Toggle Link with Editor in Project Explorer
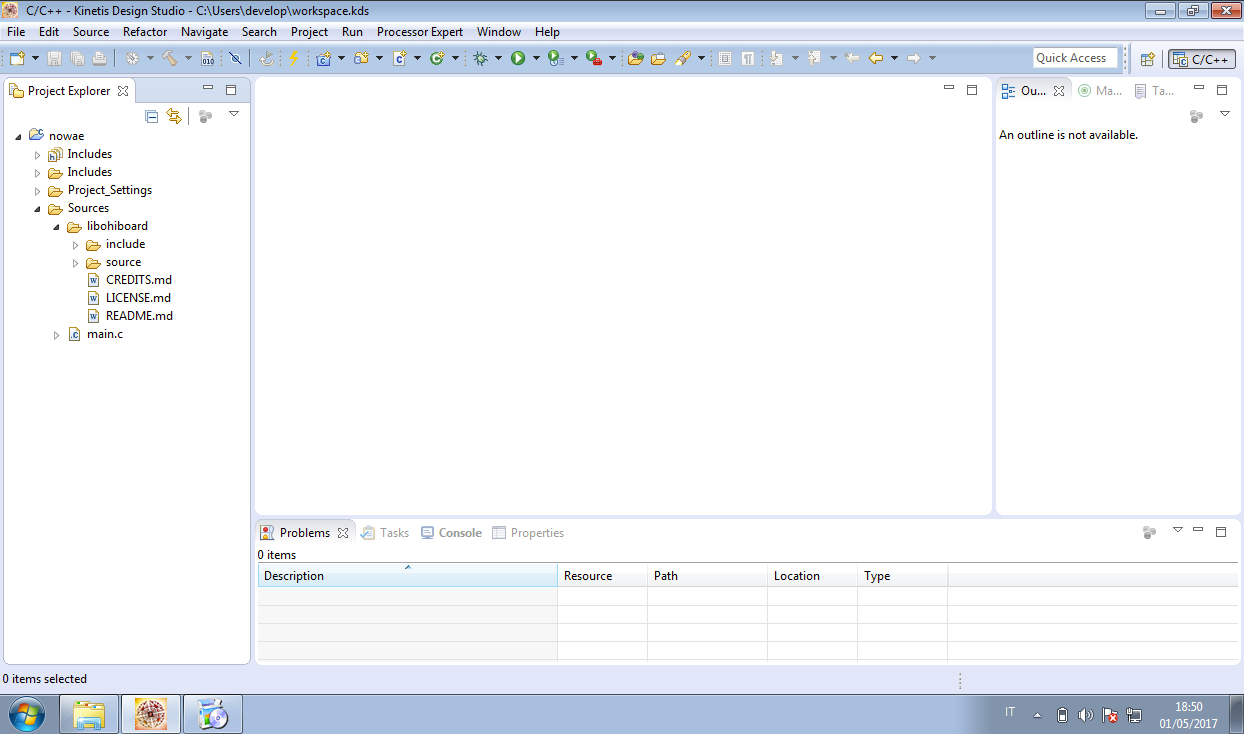The image size is (1244, 734). pos(174,116)
